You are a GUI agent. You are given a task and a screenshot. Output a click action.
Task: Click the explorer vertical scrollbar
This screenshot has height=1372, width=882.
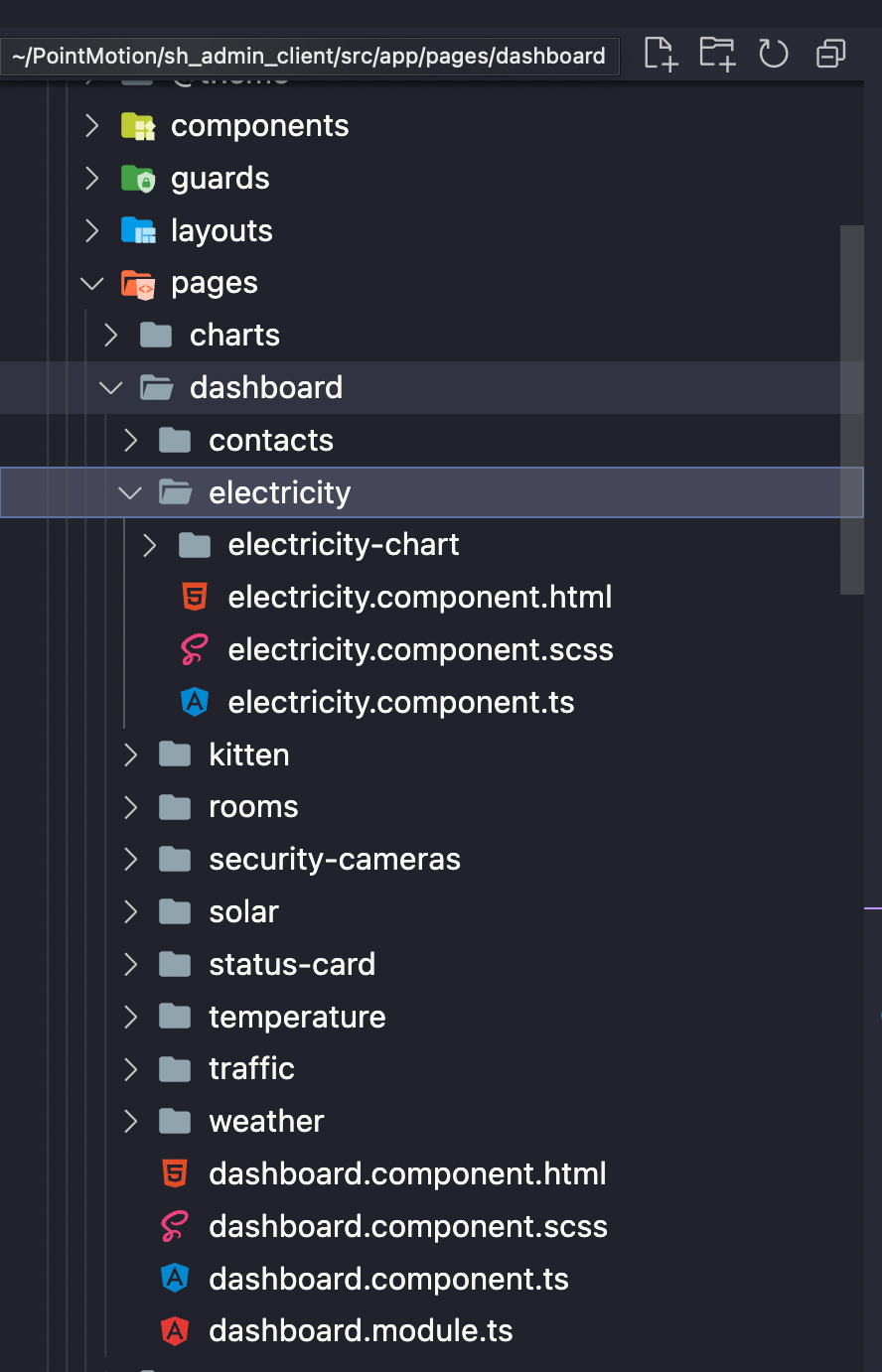[852, 409]
